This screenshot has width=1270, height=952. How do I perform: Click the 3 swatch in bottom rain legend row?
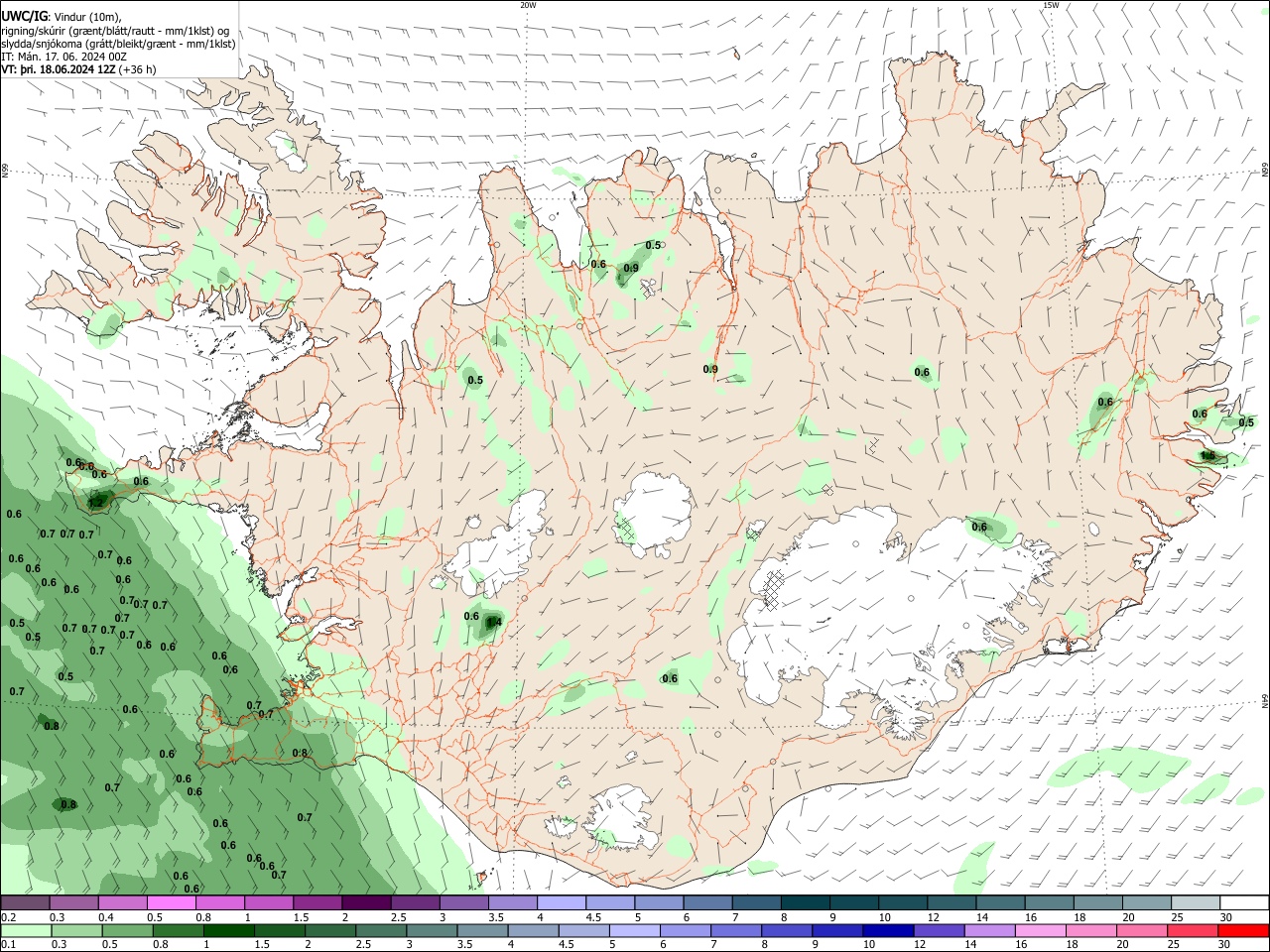[432, 931]
